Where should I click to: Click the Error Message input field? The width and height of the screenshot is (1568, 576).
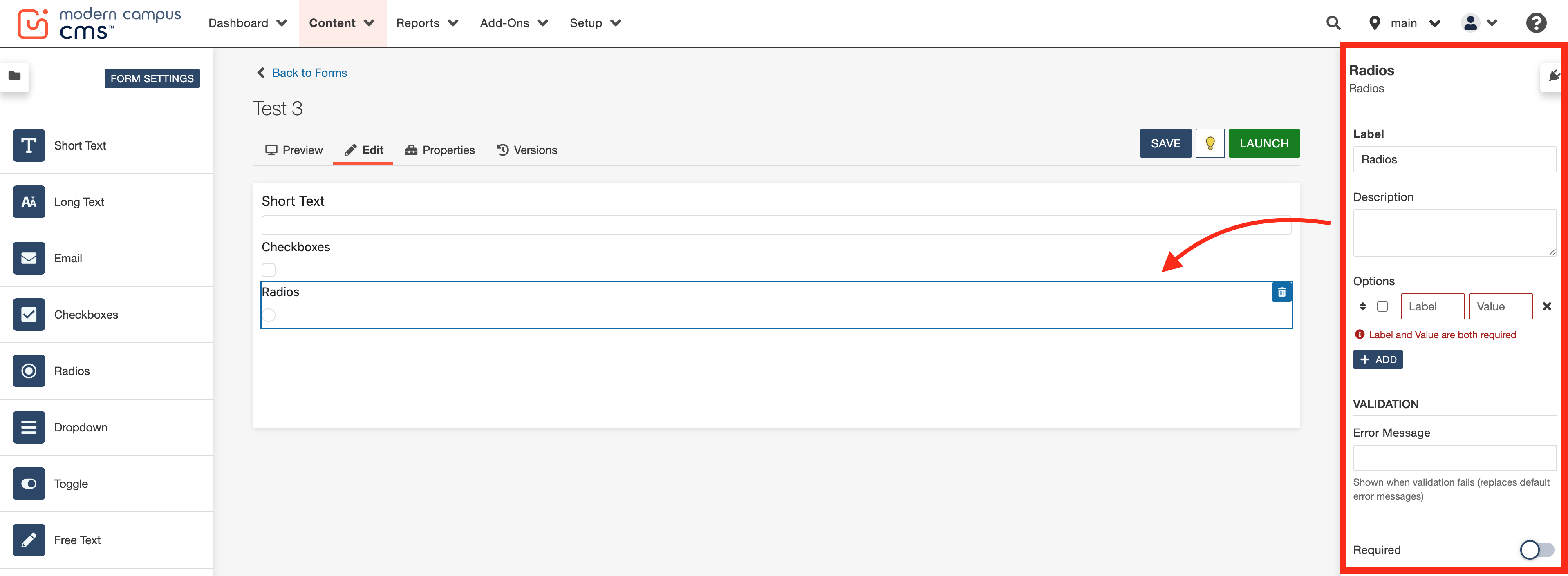[1454, 458]
